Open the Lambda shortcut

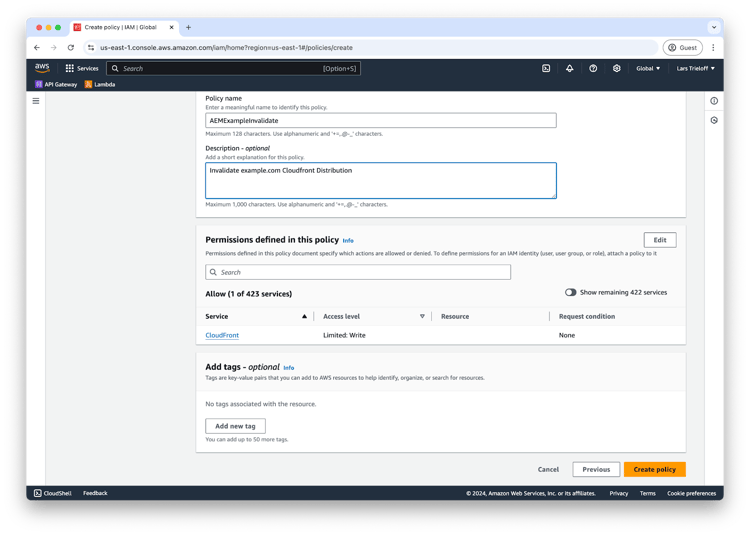(x=100, y=84)
